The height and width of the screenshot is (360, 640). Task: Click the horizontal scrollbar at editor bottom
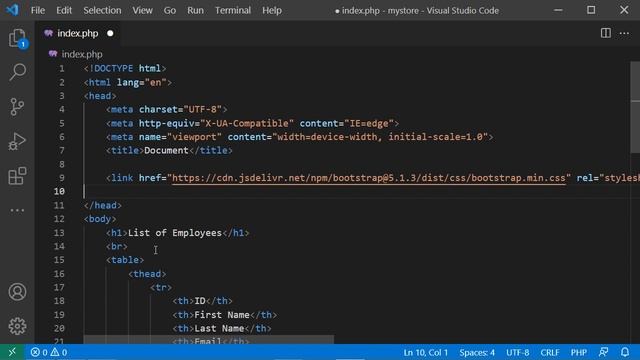(209, 340)
